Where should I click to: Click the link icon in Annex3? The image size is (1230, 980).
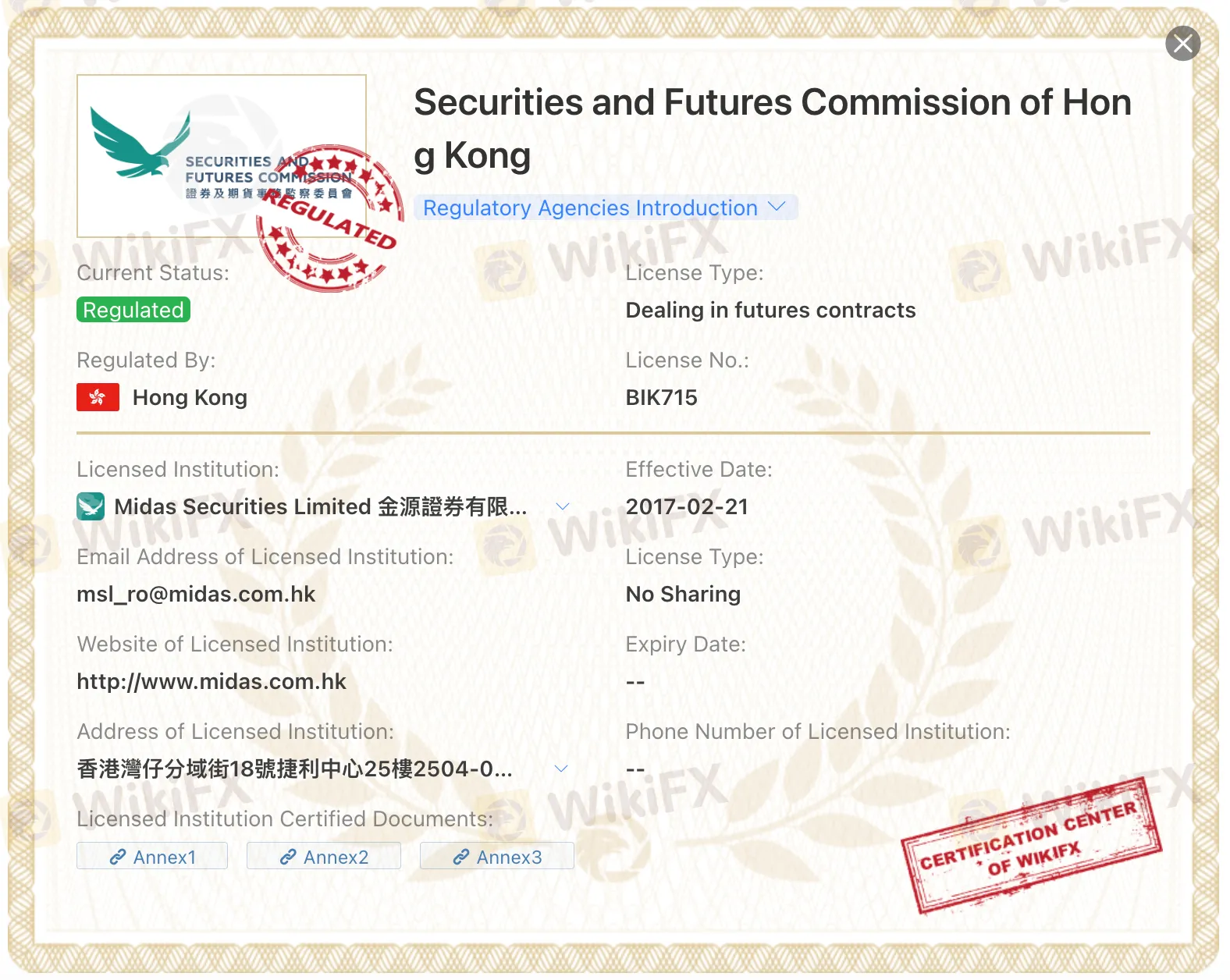point(461,857)
